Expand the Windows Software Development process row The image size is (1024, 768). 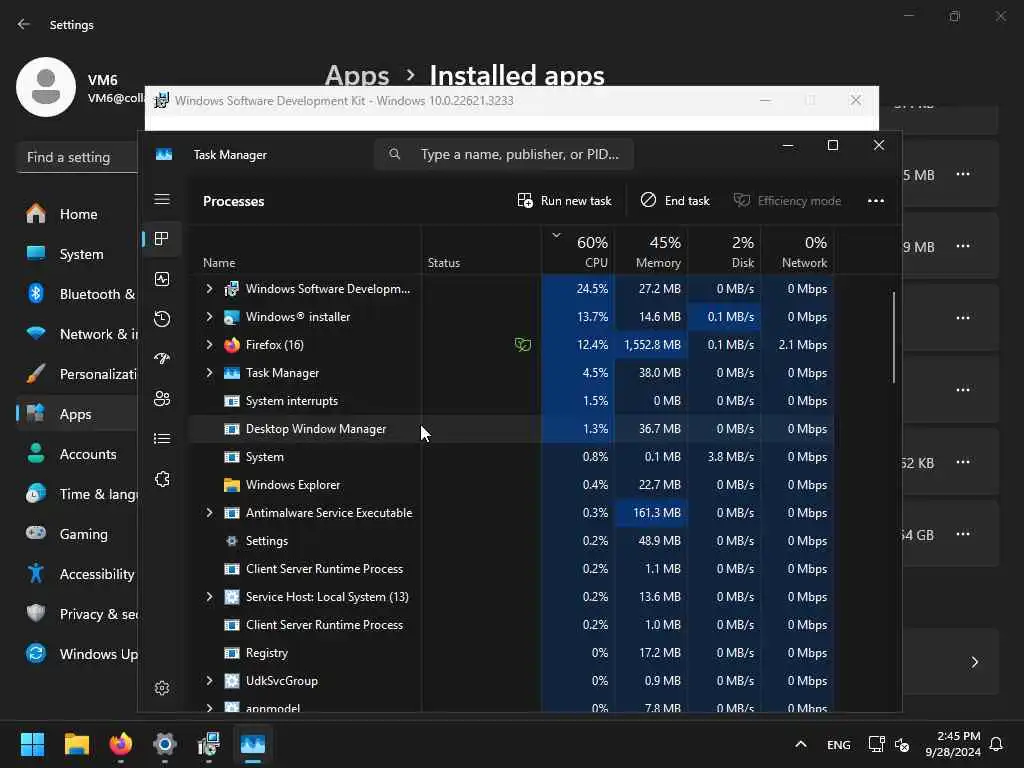pyautogui.click(x=209, y=289)
